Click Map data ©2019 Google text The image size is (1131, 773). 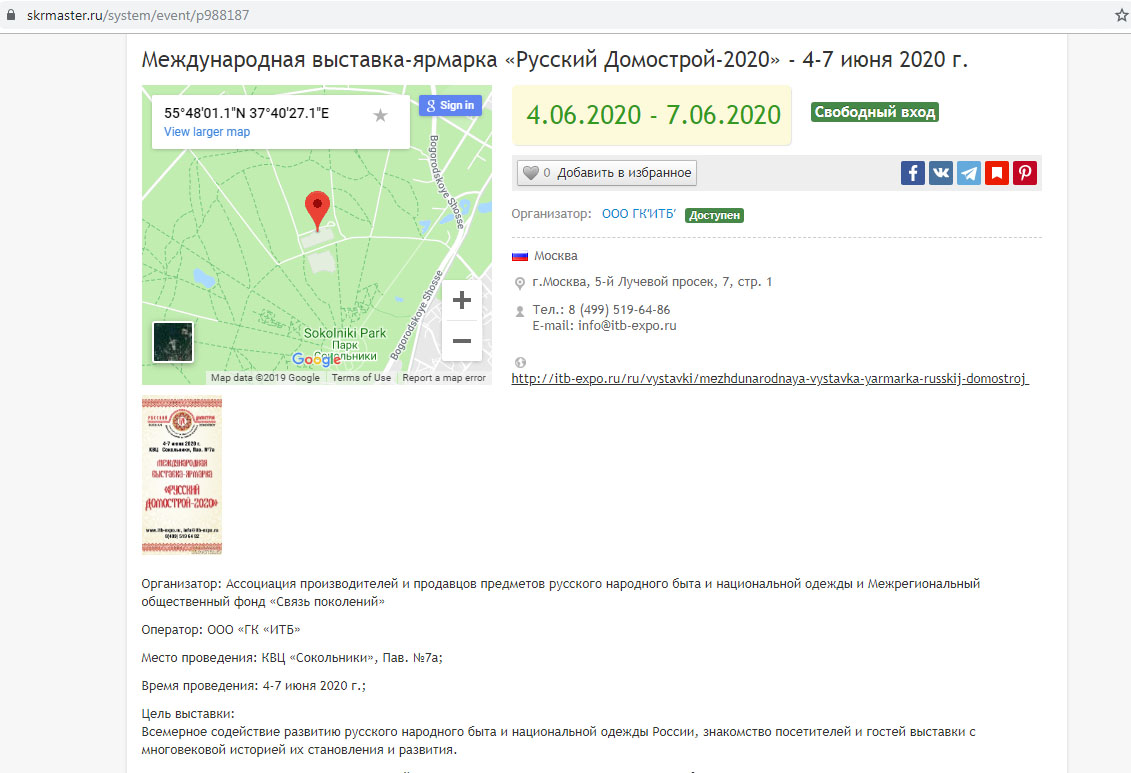click(x=265, y=377)
